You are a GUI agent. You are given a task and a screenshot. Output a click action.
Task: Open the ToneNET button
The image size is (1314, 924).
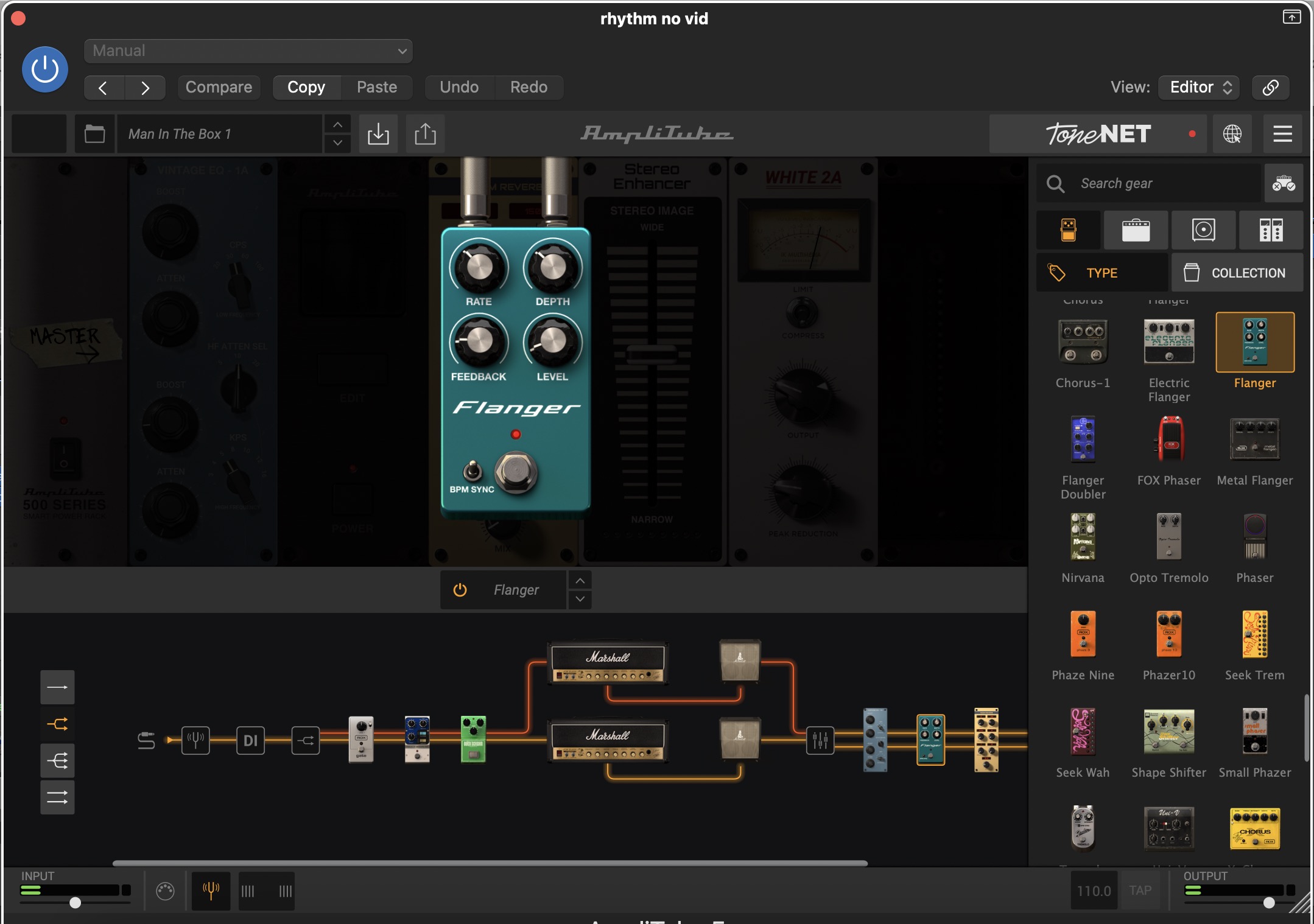(x=1098, y=134)
